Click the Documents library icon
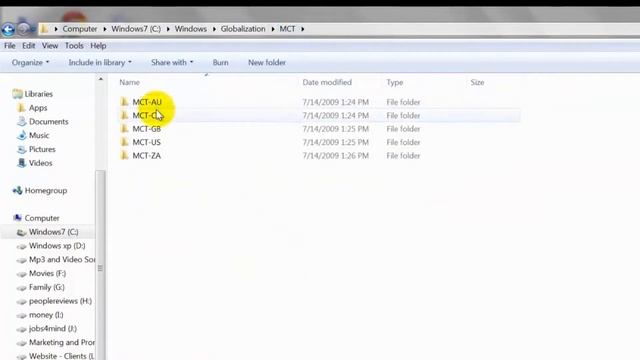Viewport: 640px width, 360px height. pyautogui.click(x=22, y=121)
